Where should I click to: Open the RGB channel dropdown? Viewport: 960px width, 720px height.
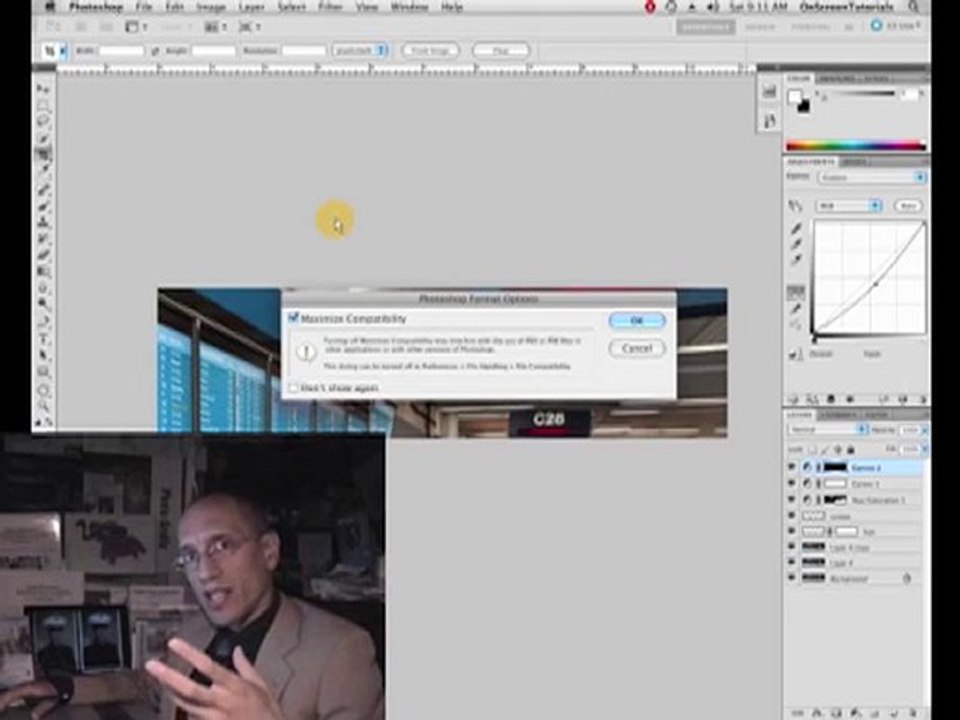click(848, 206)
